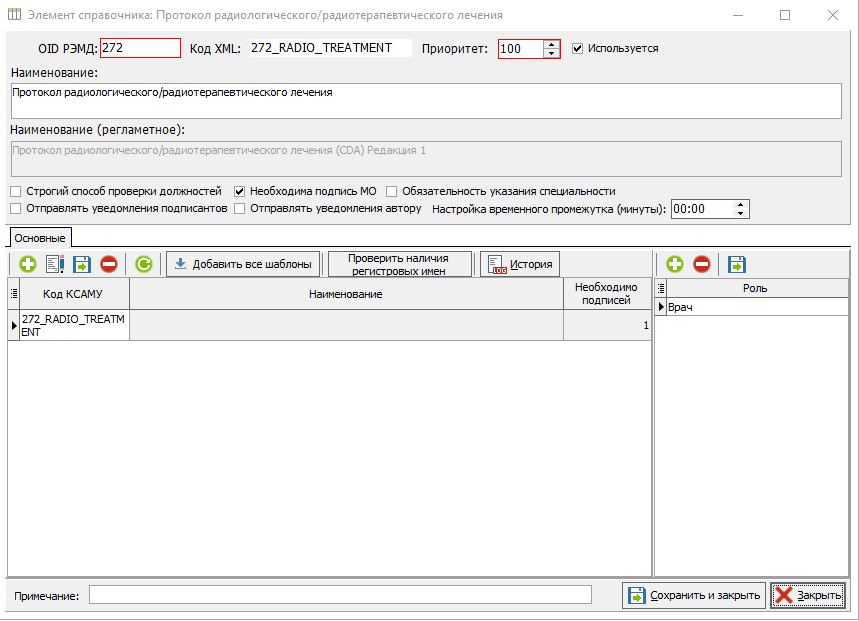Viewport: 859px width, 621px height.
Task: Click the Код КСАМУ column header
Action: pyautogui.click(x=73, y=294)
